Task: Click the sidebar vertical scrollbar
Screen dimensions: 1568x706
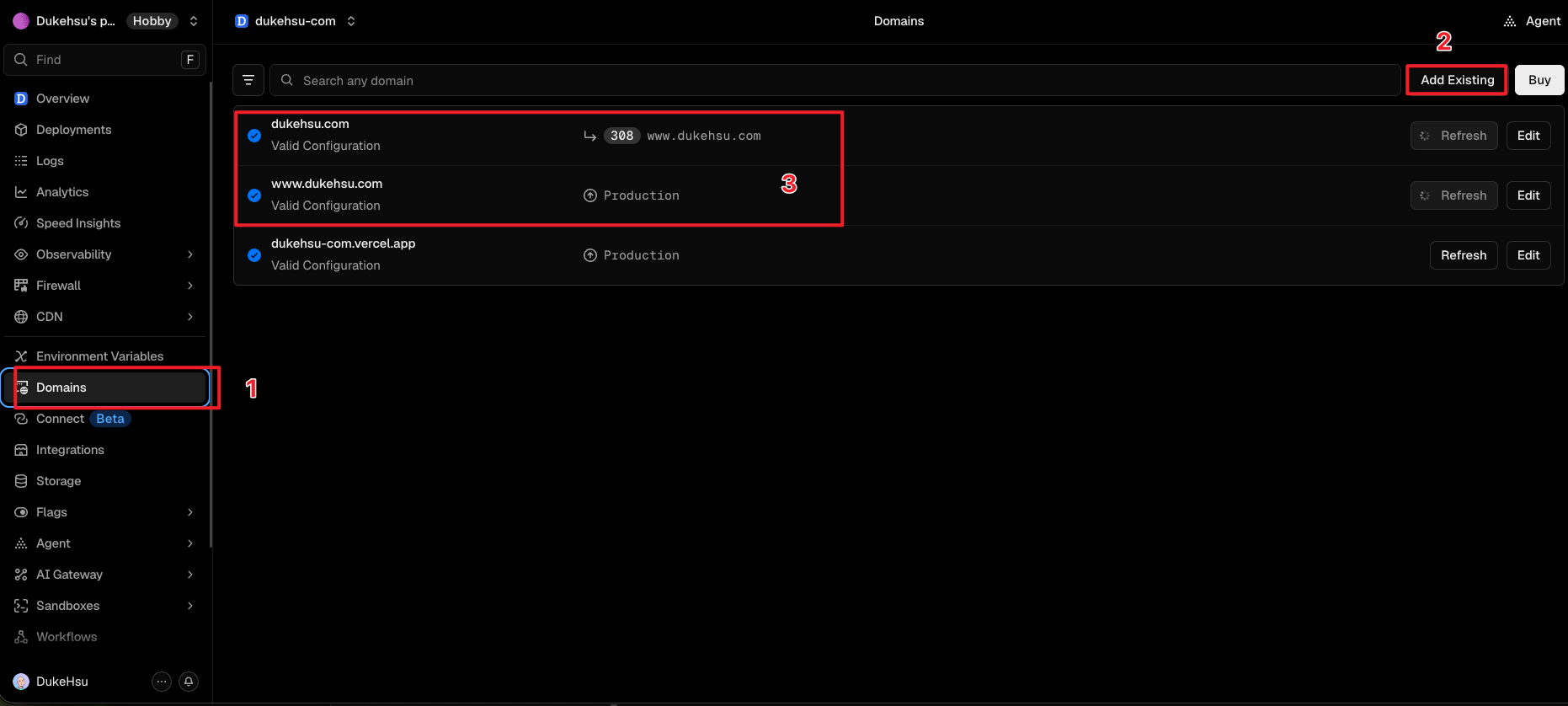Action: click(x=211, y=313)
